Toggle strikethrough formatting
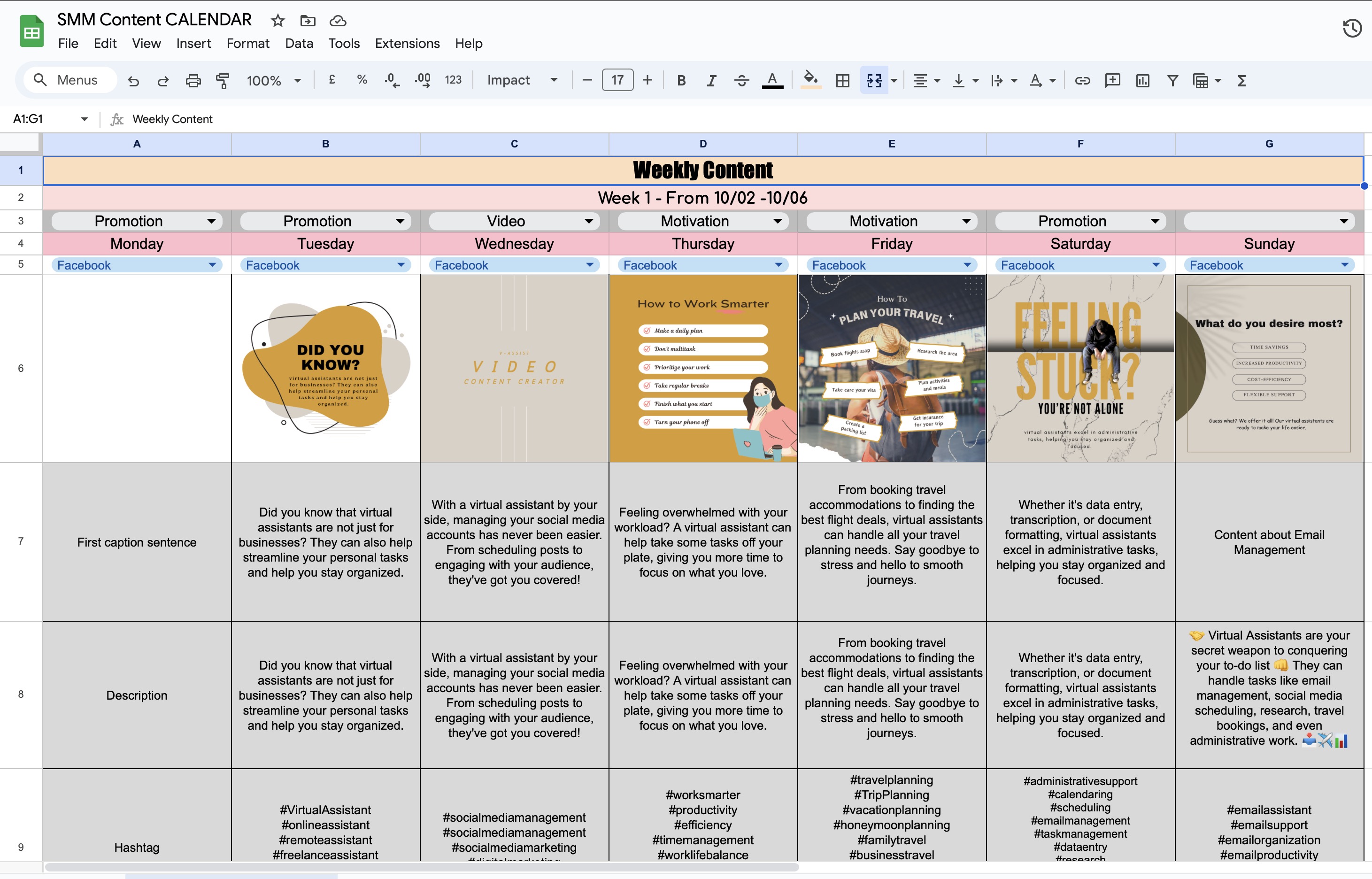The image size is (1372, 879). click(x=741, y=80)
